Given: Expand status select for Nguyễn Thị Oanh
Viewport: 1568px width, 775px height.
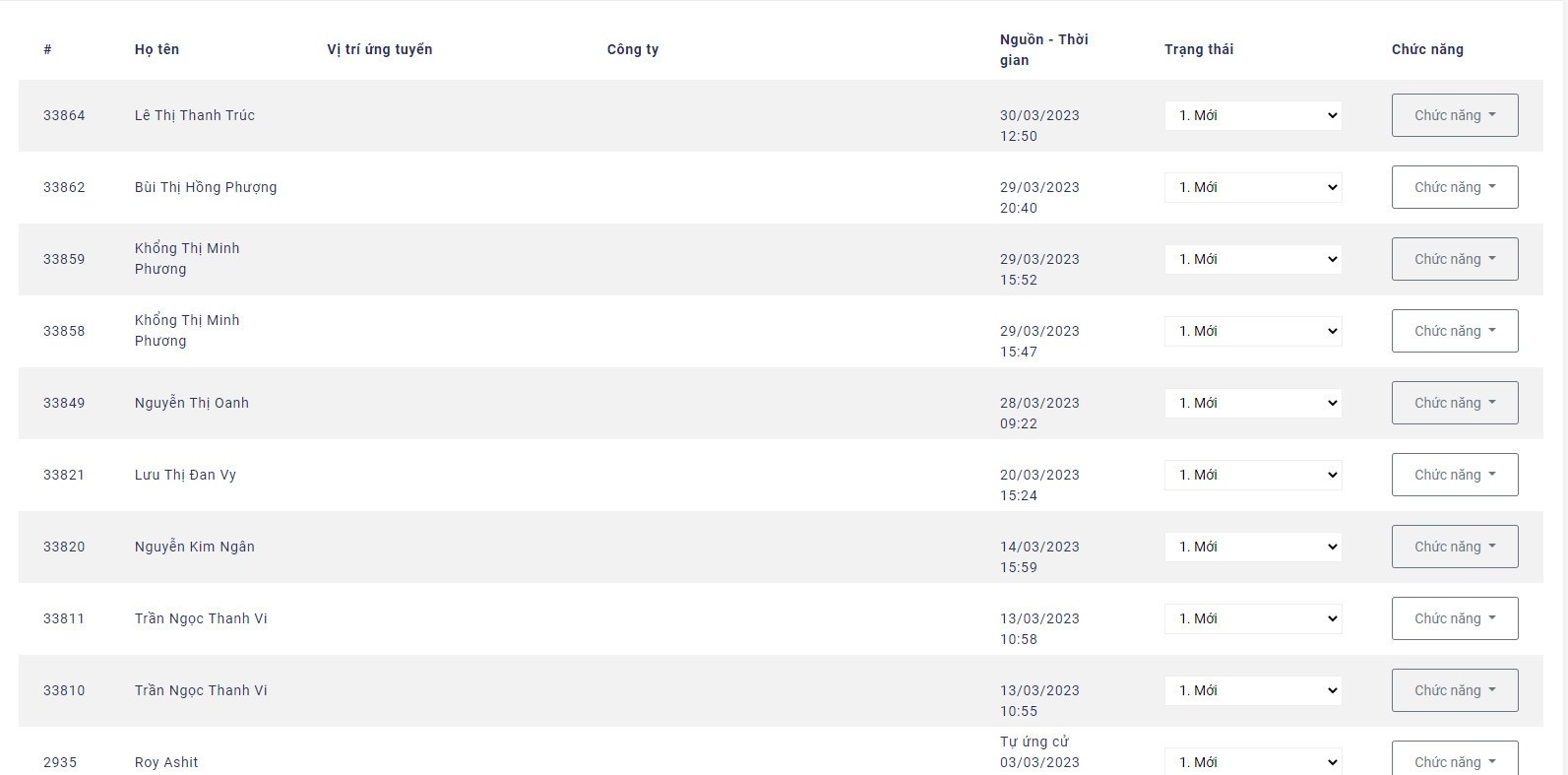Looking at the screenshot, I should click(1252, 403).
